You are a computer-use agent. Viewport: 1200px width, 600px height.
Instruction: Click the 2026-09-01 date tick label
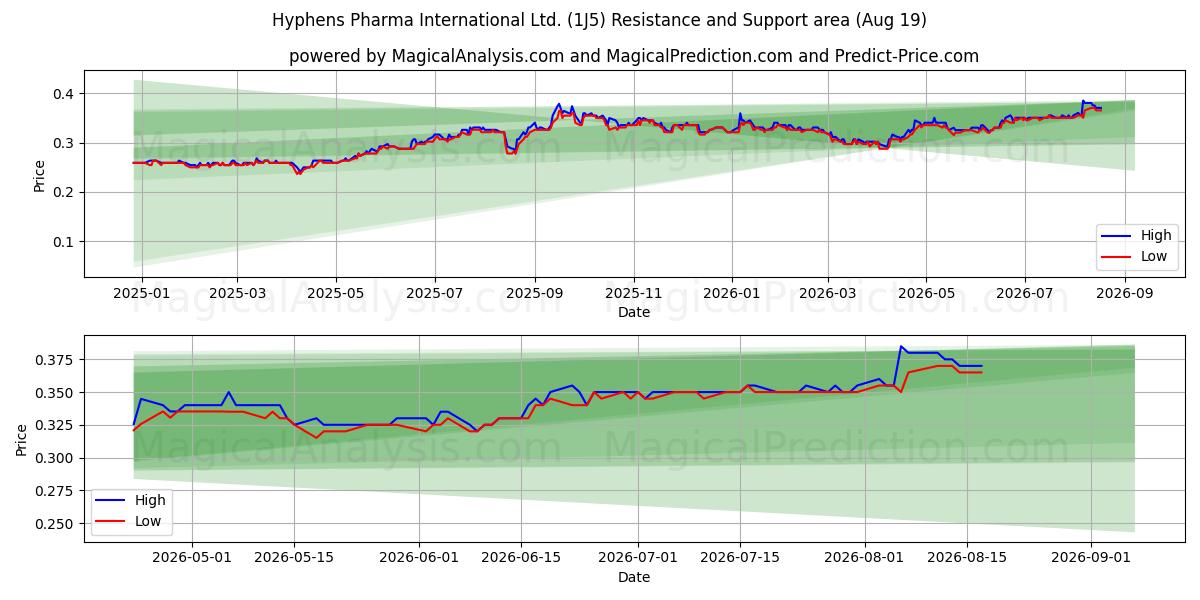(x=1091, y=559)
